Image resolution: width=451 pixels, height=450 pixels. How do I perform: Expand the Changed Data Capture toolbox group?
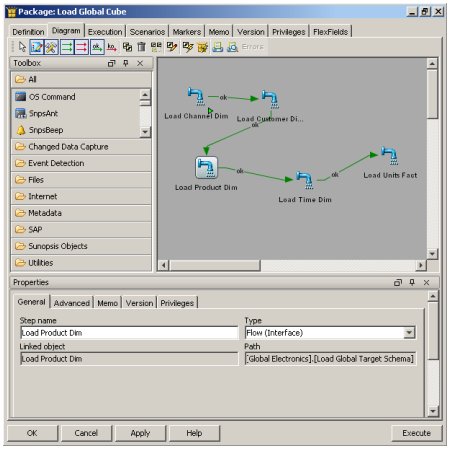coord(81,147)
